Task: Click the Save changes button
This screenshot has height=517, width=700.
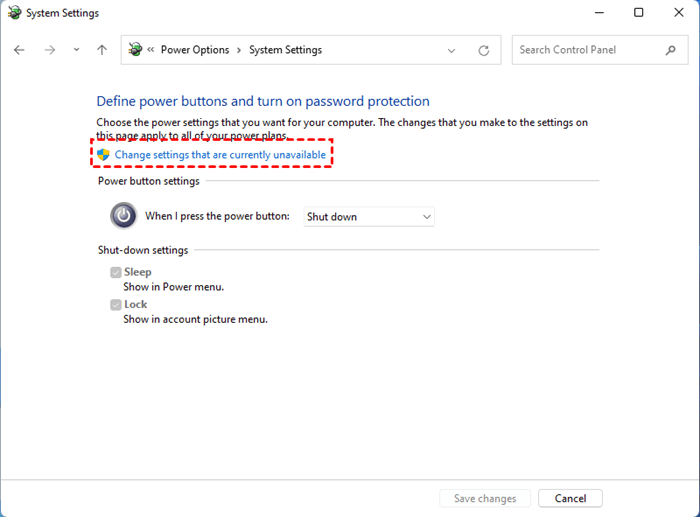Action: [x=485, y=498]
